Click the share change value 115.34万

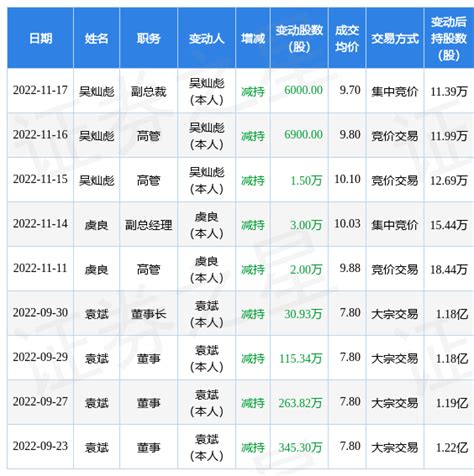301,358
